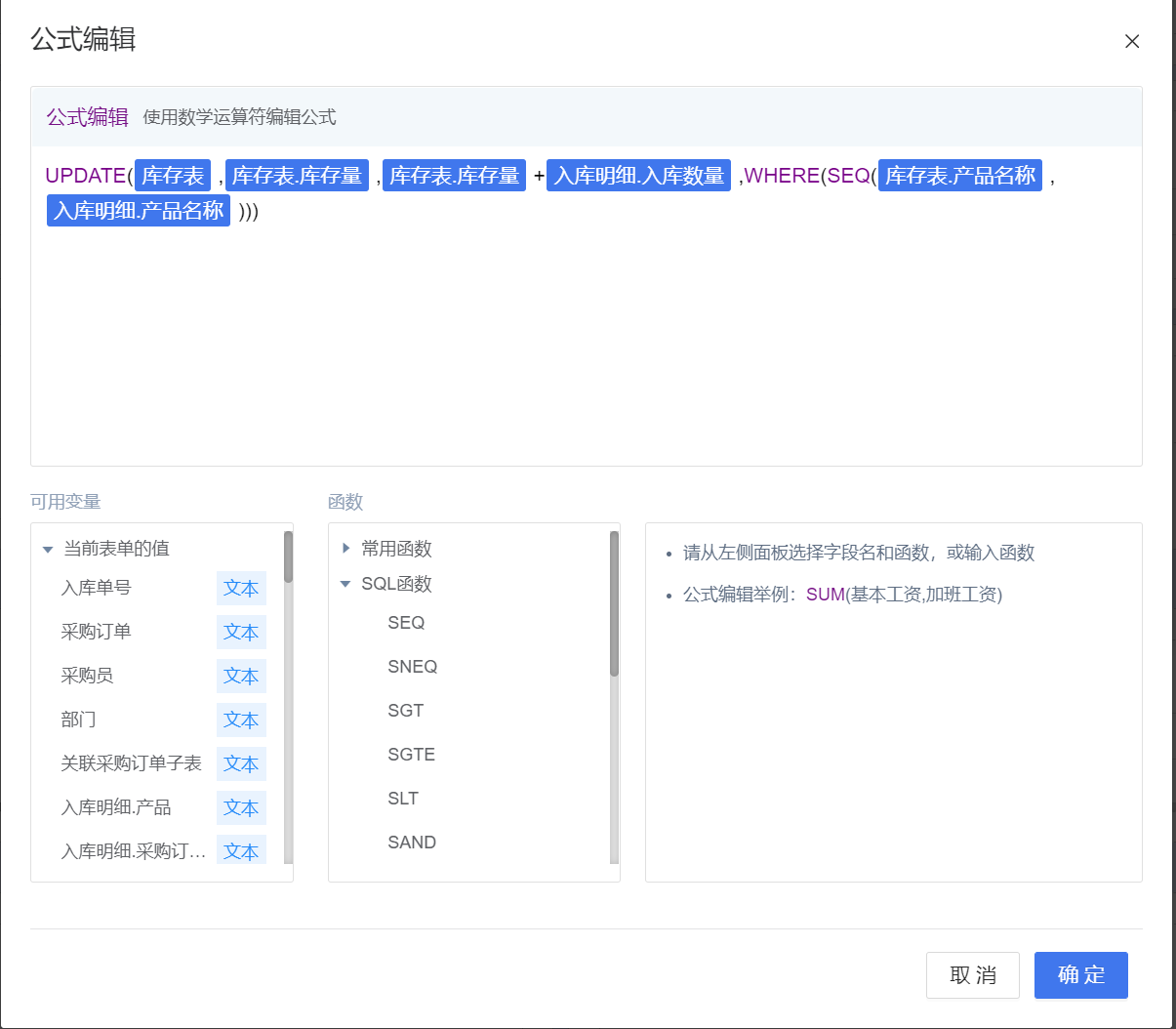The width and height of the screenshot is (1176, 1029).
Task: Pick the 部门 variable
Action: [78, 720]
